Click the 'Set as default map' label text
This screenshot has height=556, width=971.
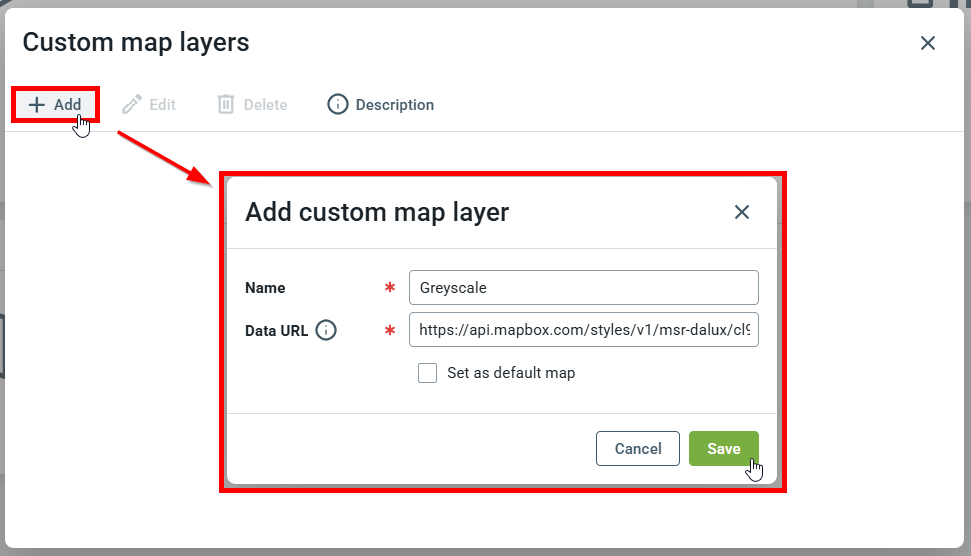point(511,373)
